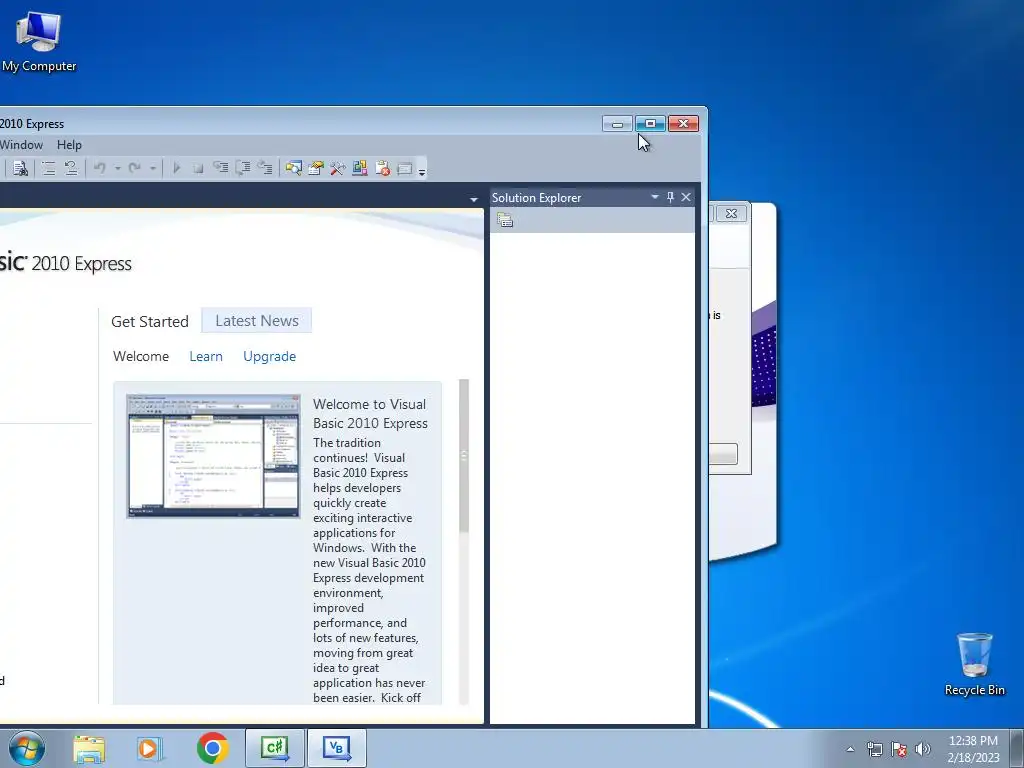
Task: Expand the toolbar options overflow arrow
Action: tap(422, 172)
